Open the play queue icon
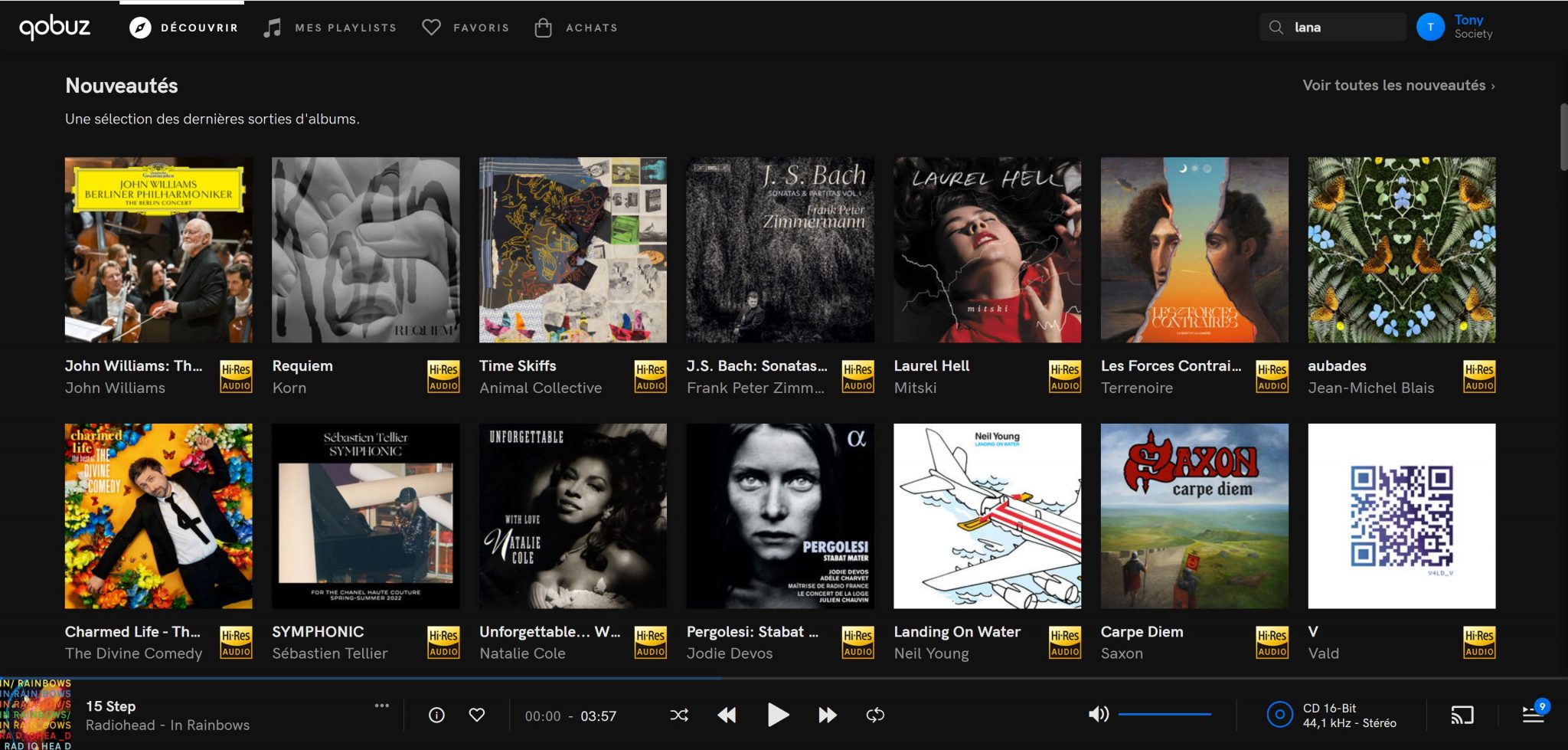Viewport: 1568px width, 750px height. click(x=1534, y=713)
